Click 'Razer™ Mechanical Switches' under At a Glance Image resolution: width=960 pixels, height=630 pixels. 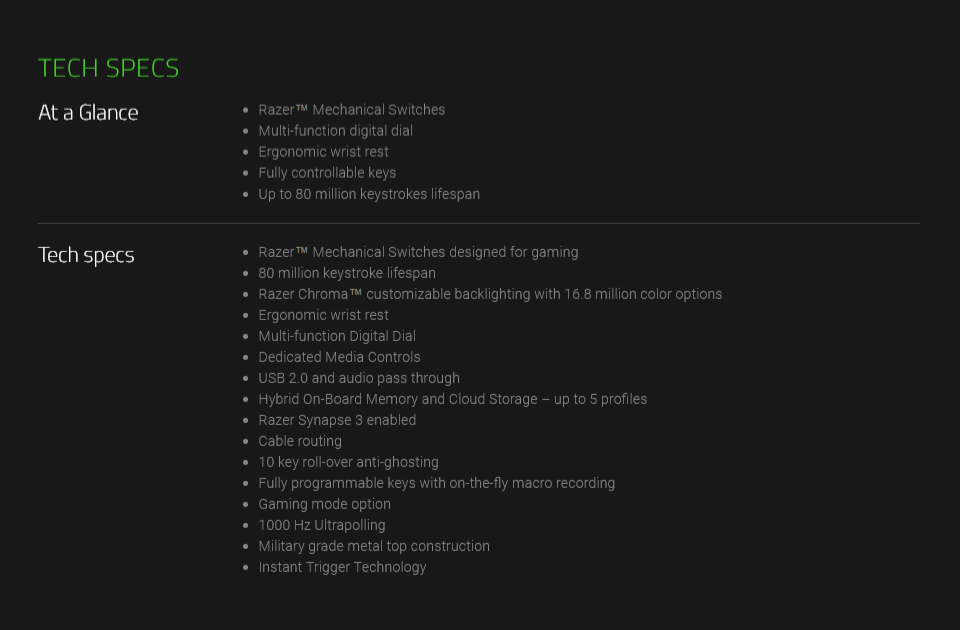pos(351,110)
